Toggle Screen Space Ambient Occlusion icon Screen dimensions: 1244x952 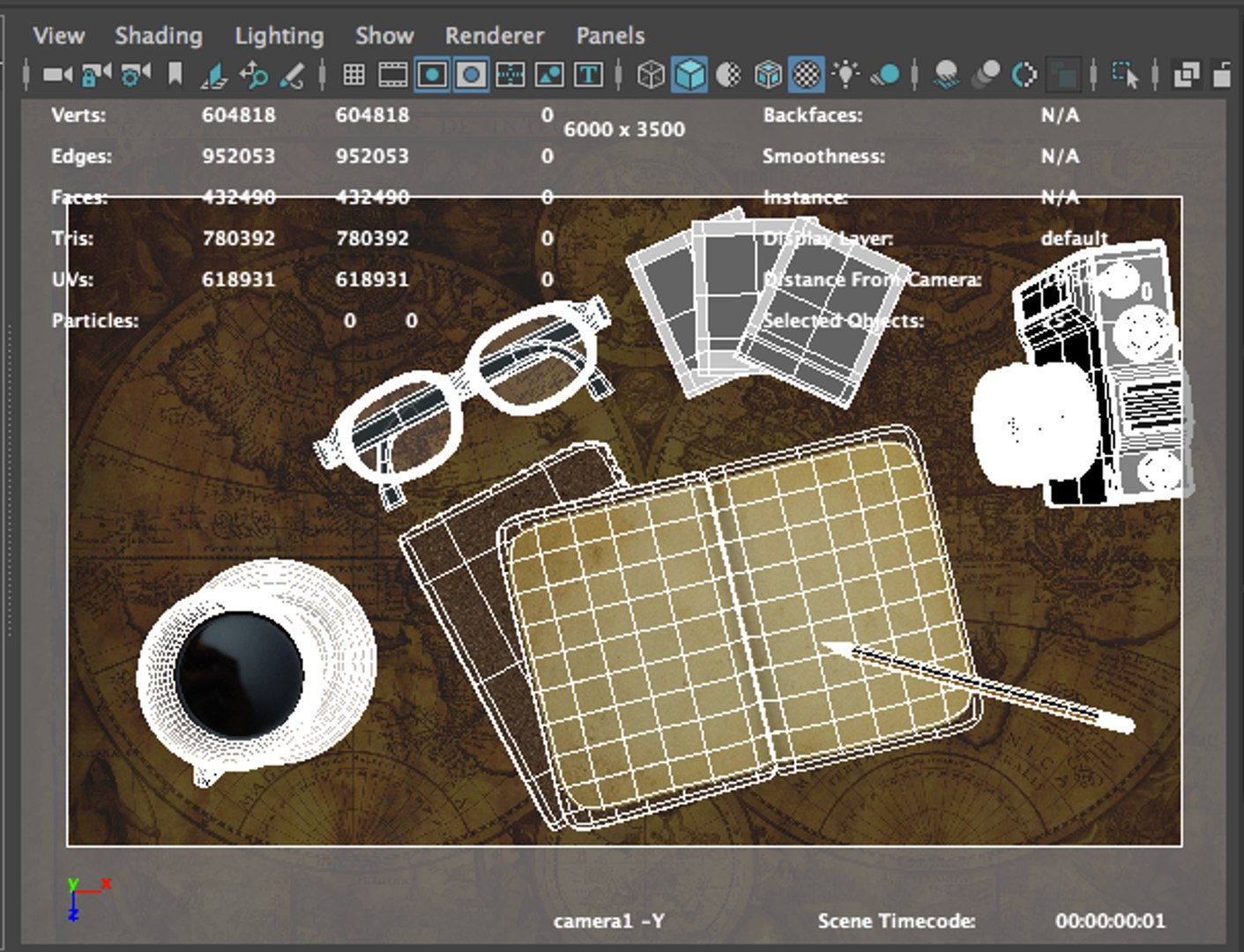pos(946,75)
